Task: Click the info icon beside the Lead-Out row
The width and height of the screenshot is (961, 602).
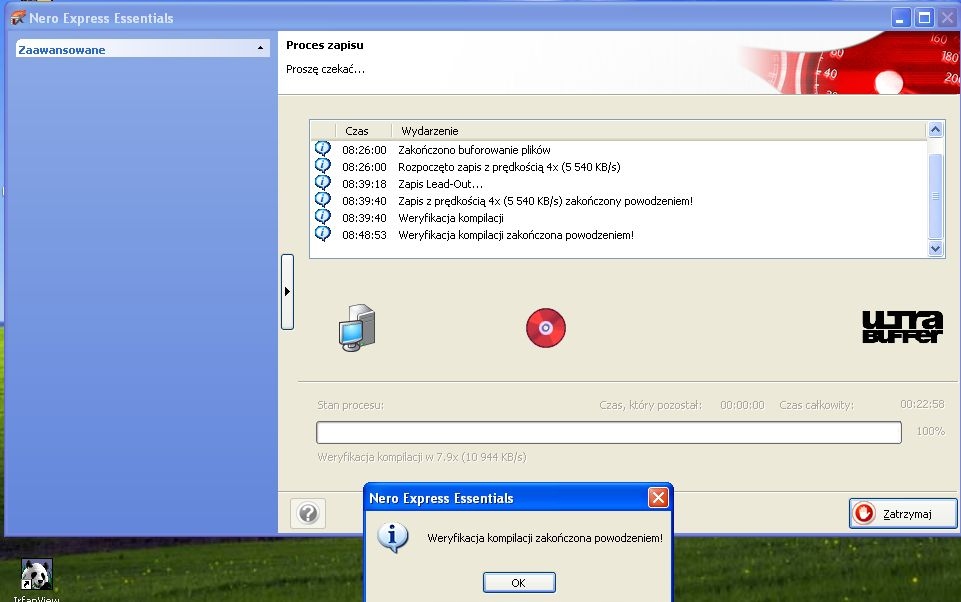Action: click(x=322, y=183)
